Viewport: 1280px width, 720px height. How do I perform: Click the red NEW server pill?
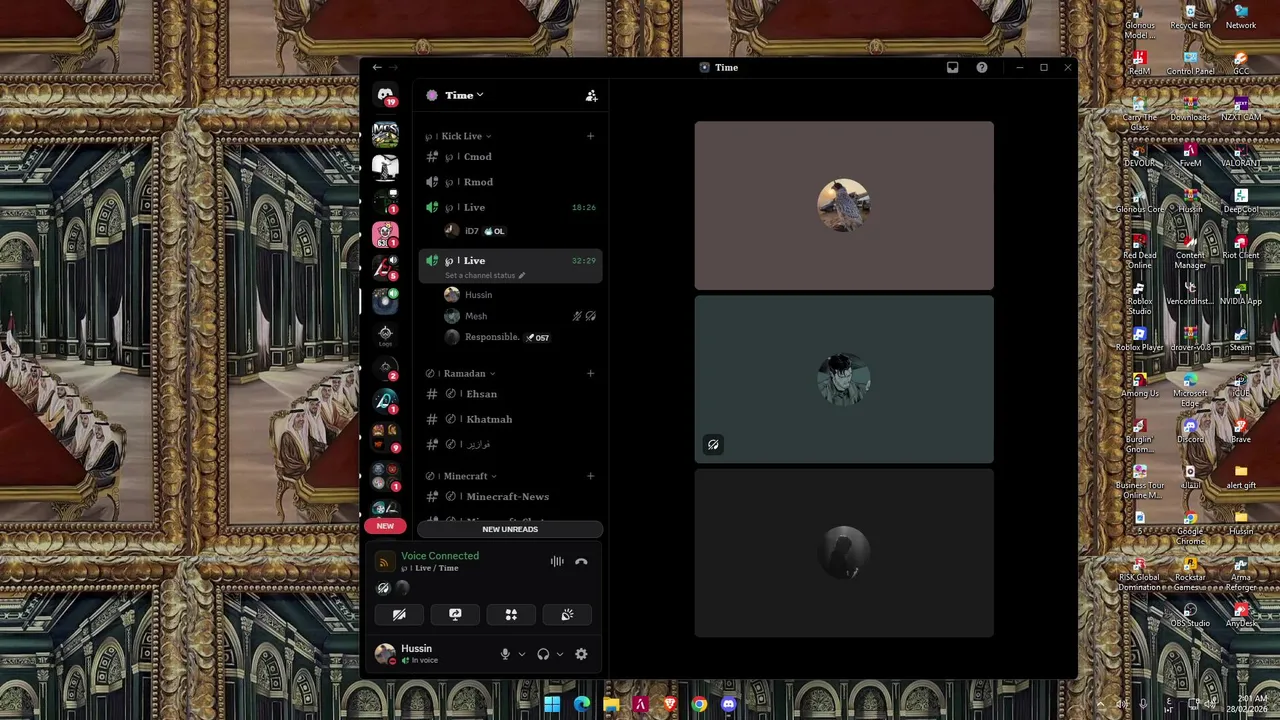pos(385,526)
